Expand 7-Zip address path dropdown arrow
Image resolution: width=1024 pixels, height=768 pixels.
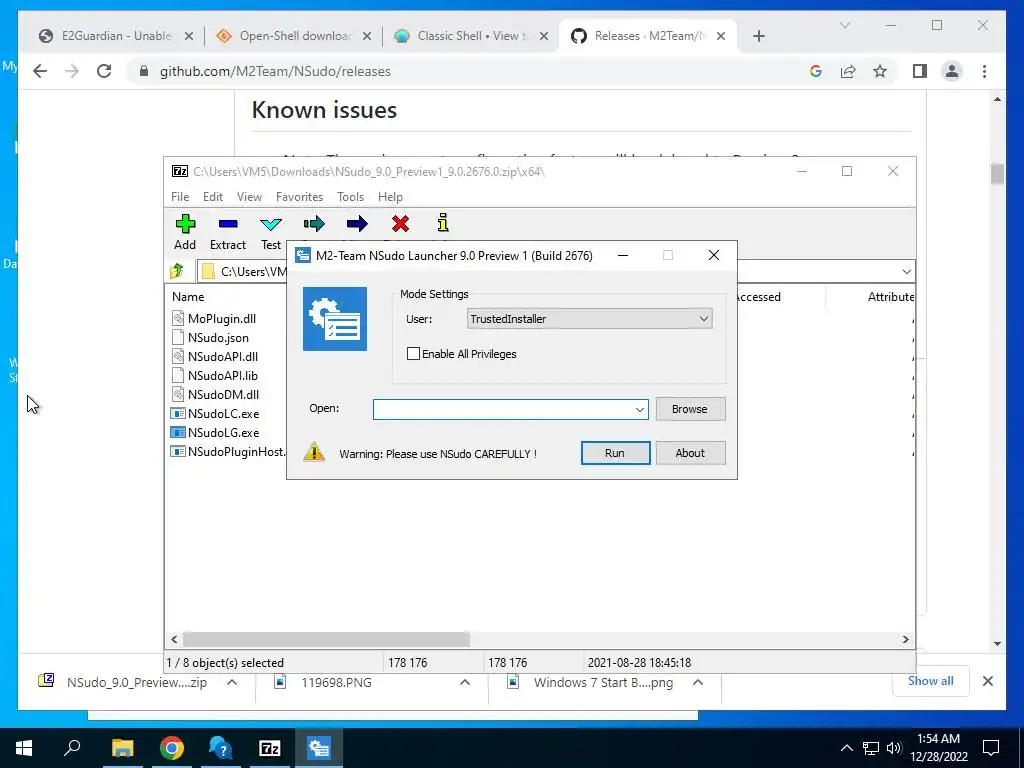click(906, 272)
